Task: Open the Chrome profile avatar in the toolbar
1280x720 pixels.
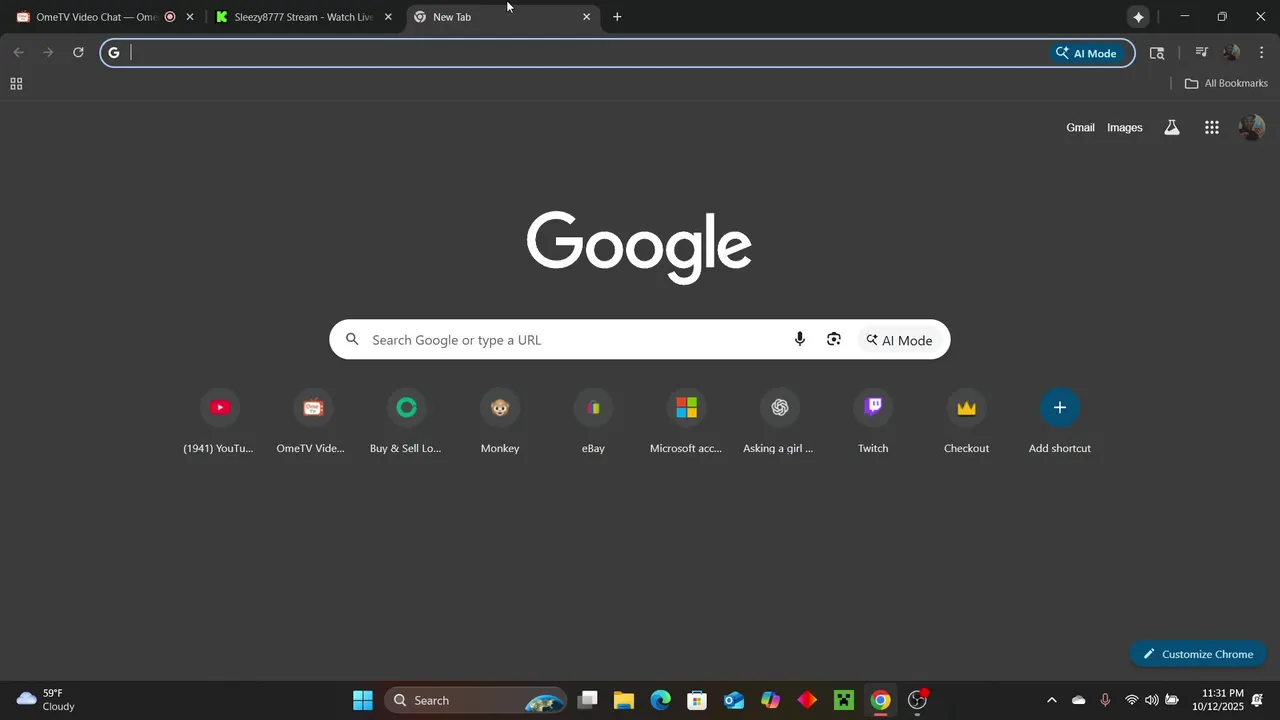Action: (1232, 53)
